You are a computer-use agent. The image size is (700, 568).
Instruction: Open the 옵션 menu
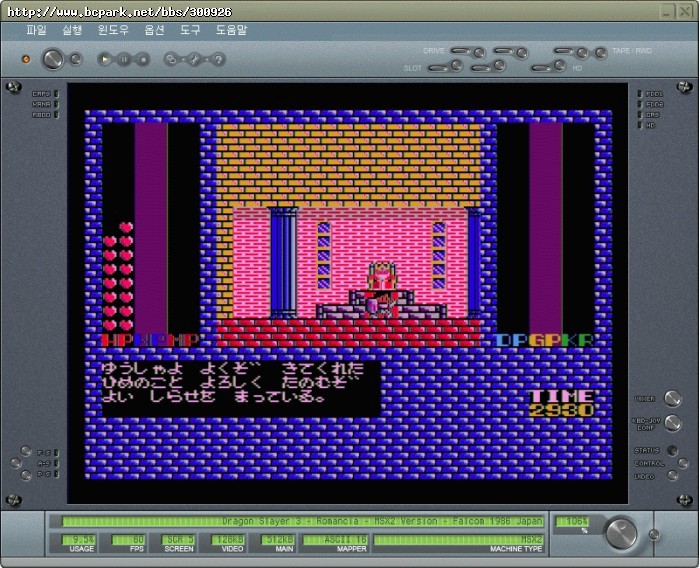[x=154, y=30]
